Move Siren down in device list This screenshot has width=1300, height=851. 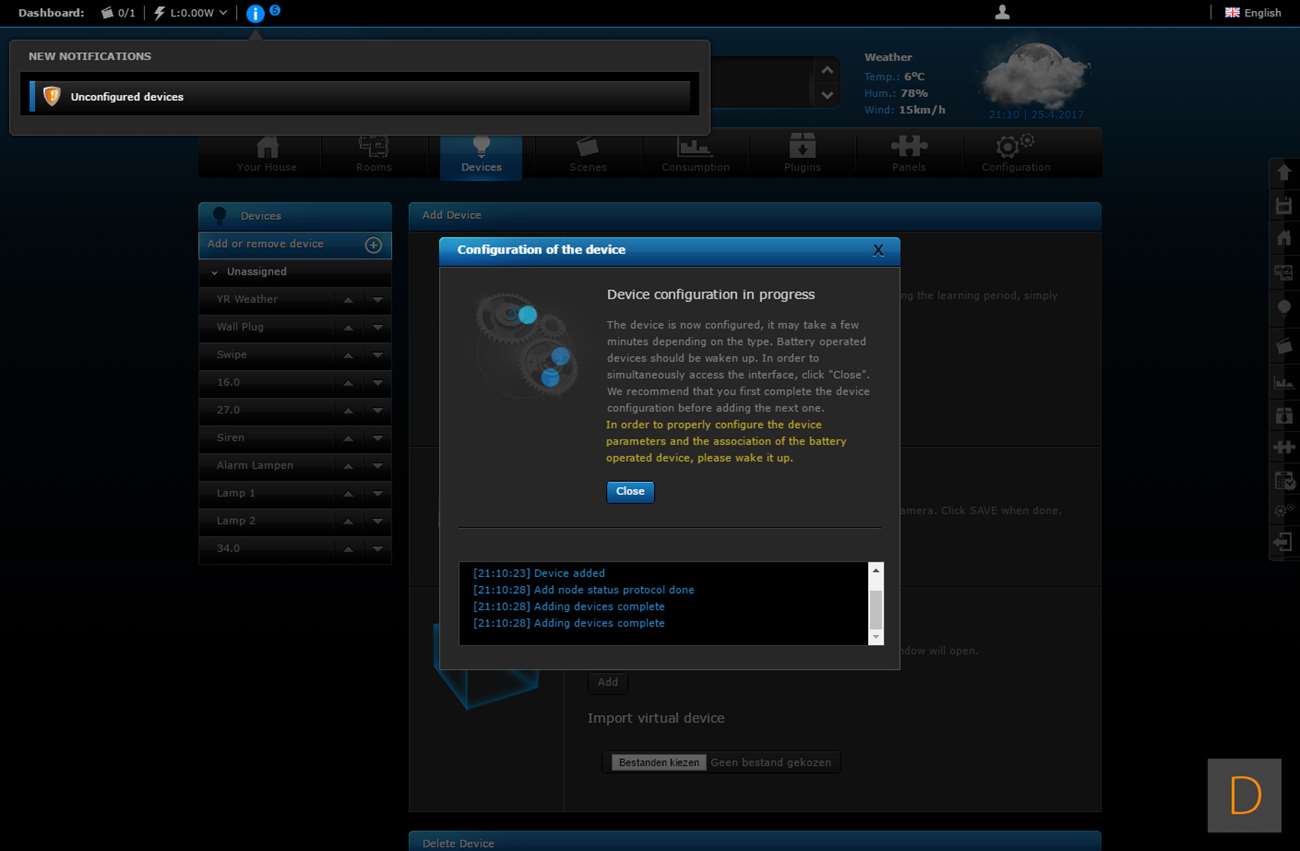[377, 438]
